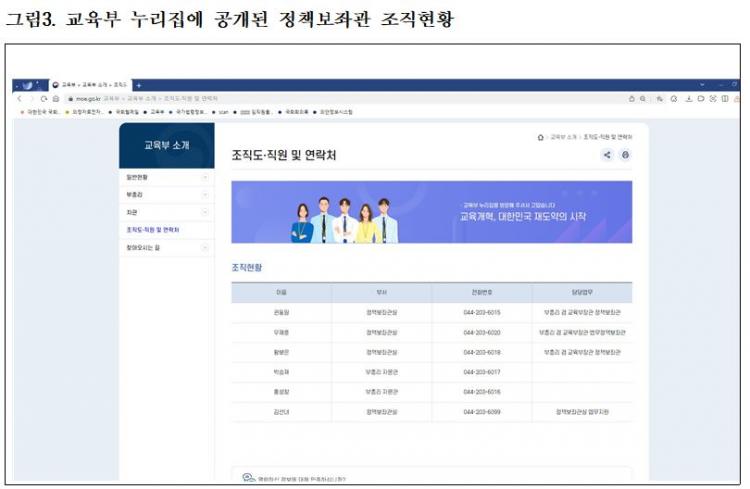The height and width of the screenshot is (489, 750).
Task: Click phone number 044-203-6017
Action: (x=482, y=372)
